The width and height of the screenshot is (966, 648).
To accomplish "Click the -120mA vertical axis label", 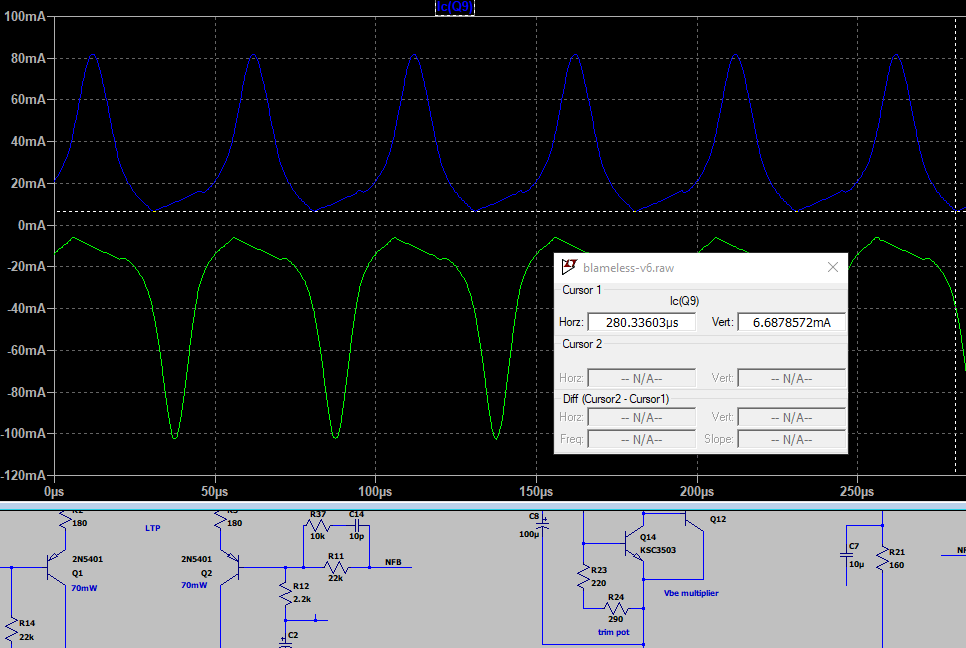I will tap(23, 476).
